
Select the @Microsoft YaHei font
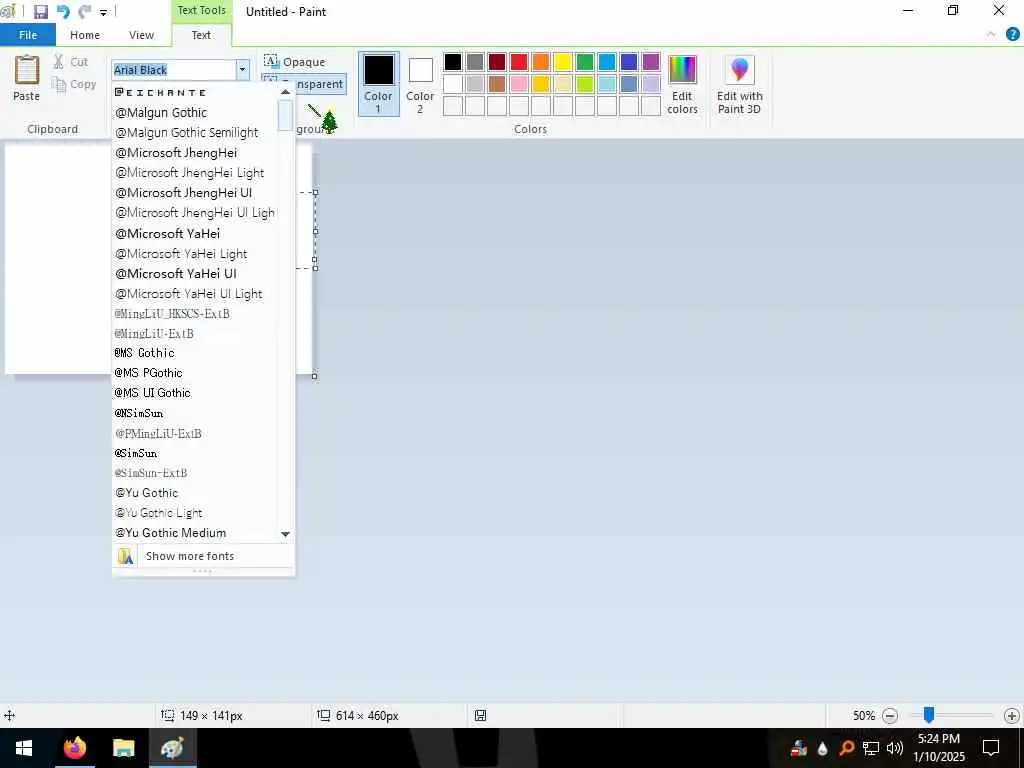coord(195,233)
